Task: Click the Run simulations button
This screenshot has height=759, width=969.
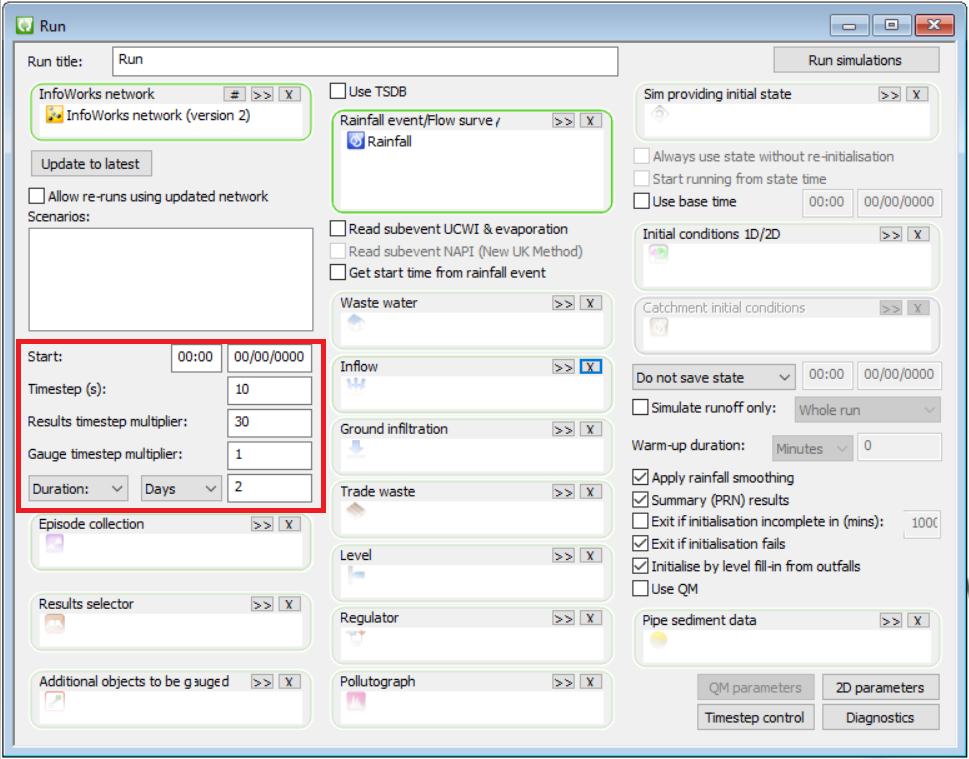Action: 855,60
